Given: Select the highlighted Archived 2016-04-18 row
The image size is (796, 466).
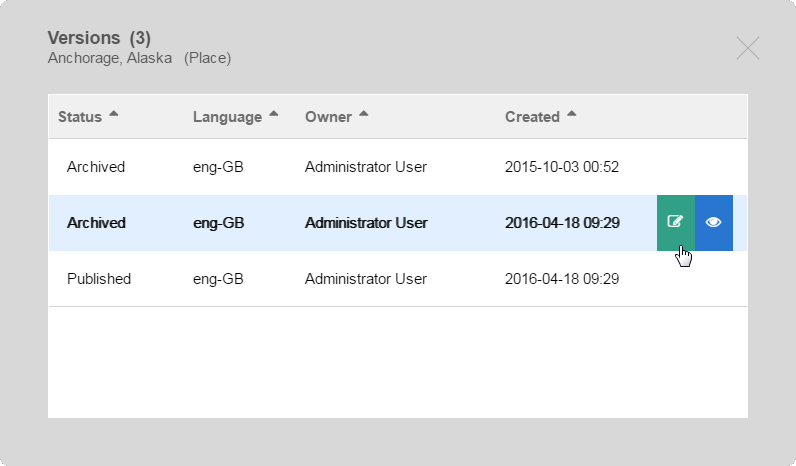Looking at the screenshot, I should point(398,223).
